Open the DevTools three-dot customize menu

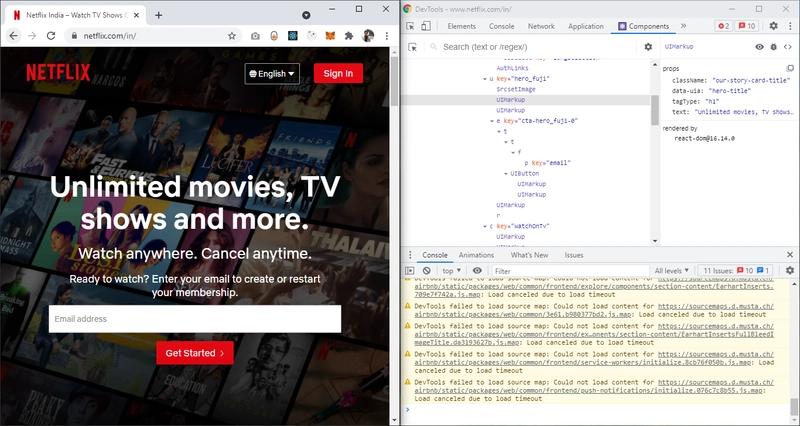(x=789, y=26)
